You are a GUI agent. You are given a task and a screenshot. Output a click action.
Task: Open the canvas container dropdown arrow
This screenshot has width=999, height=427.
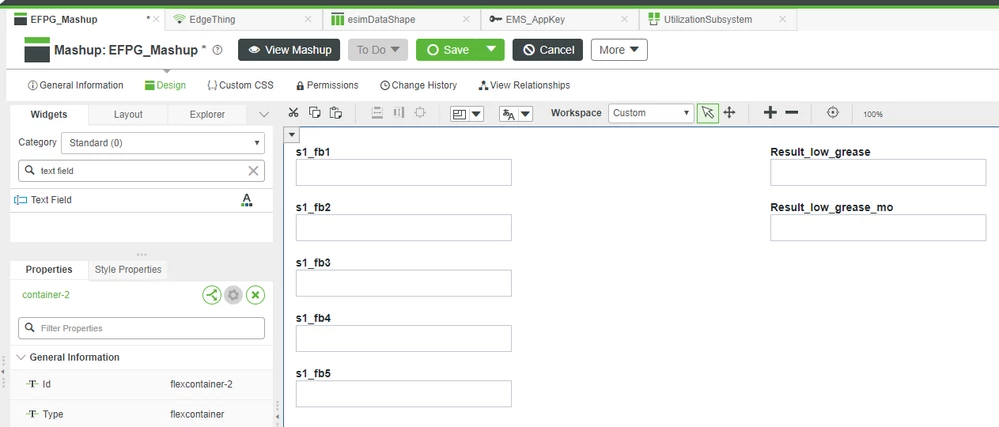292,134
